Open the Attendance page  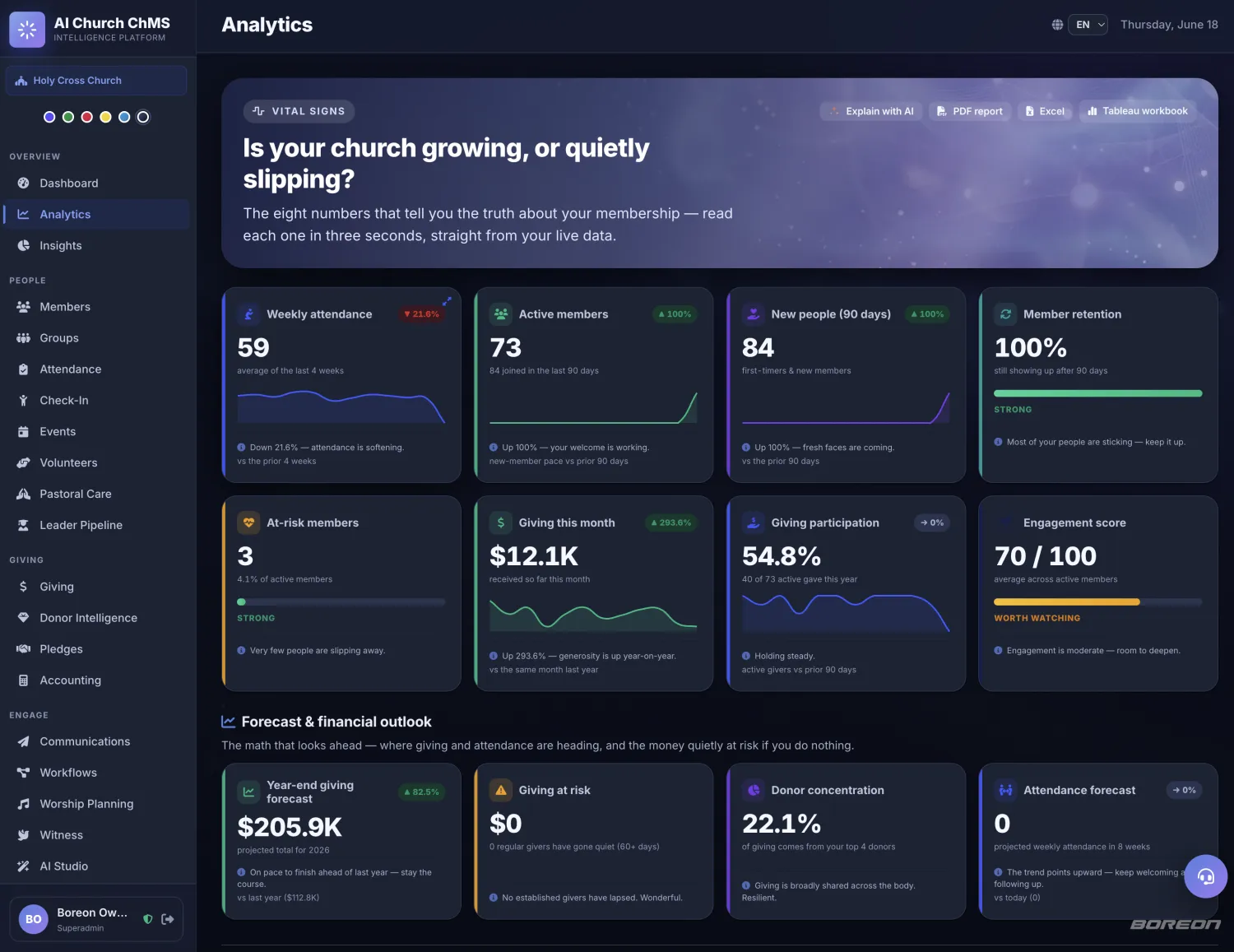coord(96,369)
